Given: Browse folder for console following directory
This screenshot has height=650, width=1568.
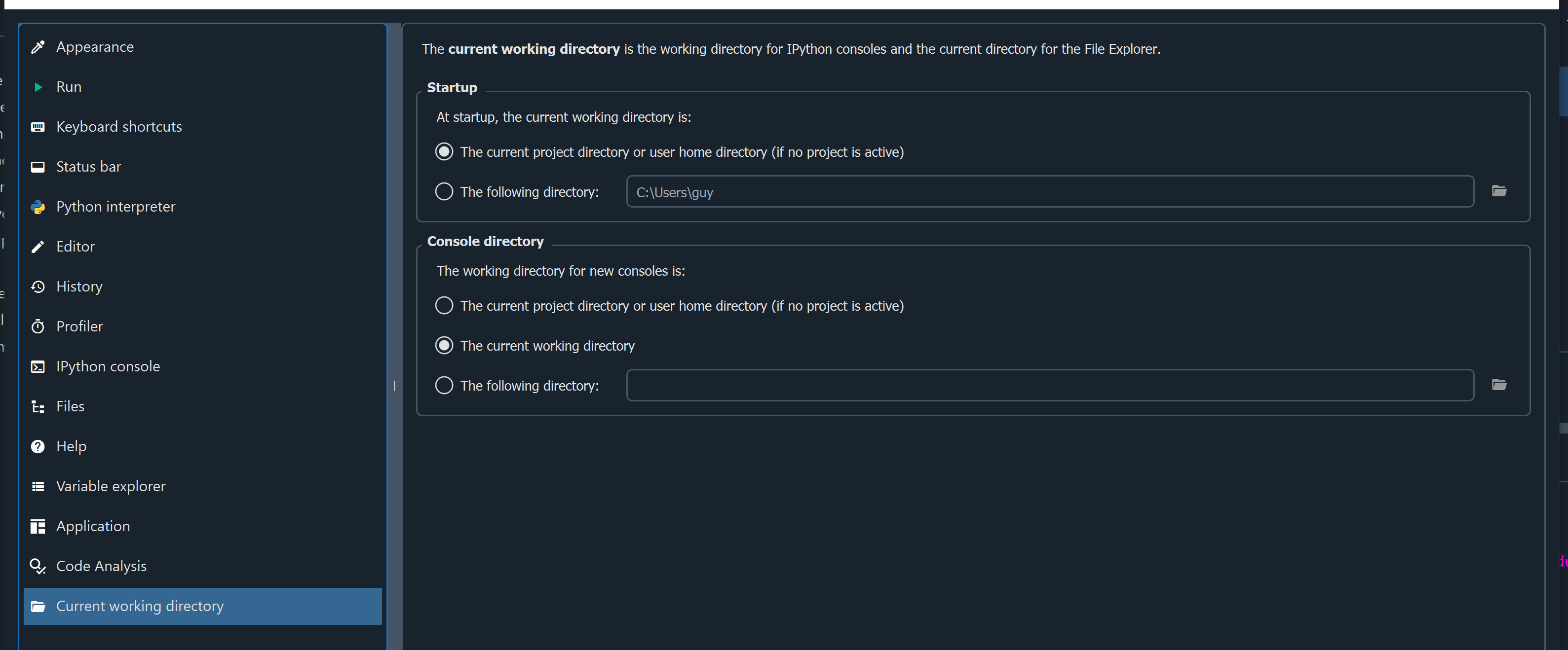Looking at the screenshot, I should (x=1500, y=384).
